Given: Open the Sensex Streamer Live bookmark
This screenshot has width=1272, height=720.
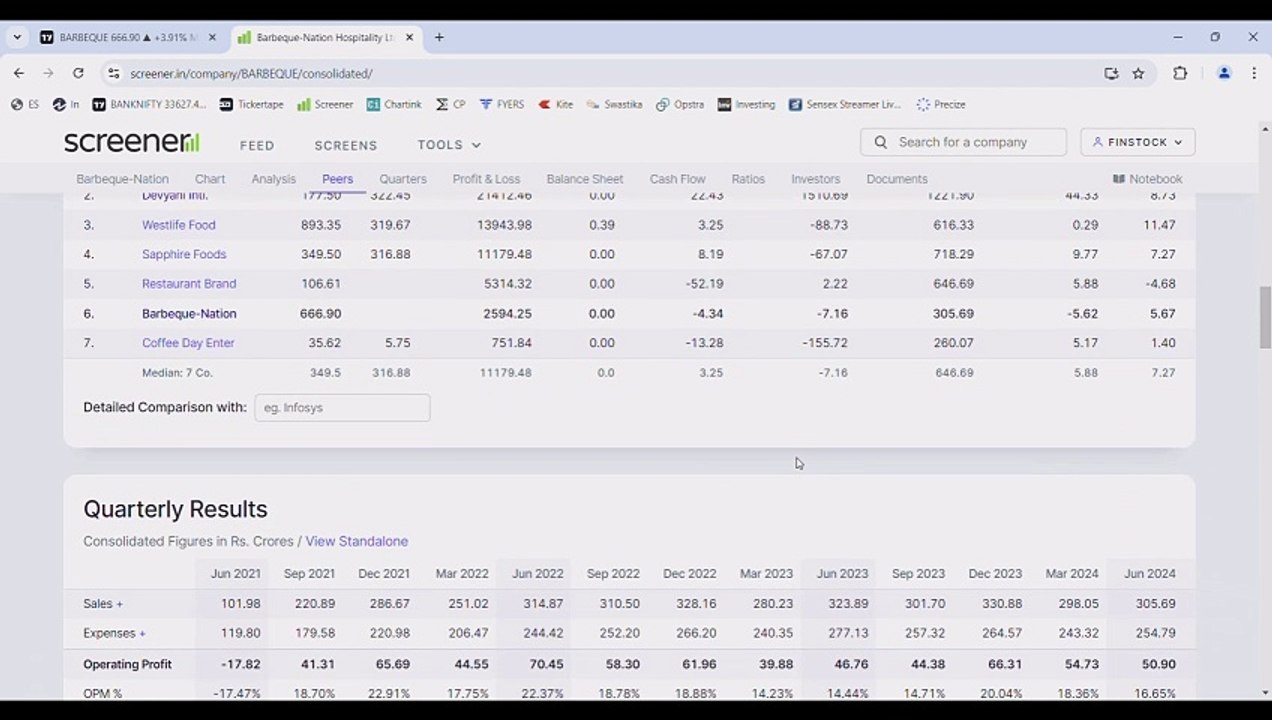Looking at the screenshot, I should [845, 104].
